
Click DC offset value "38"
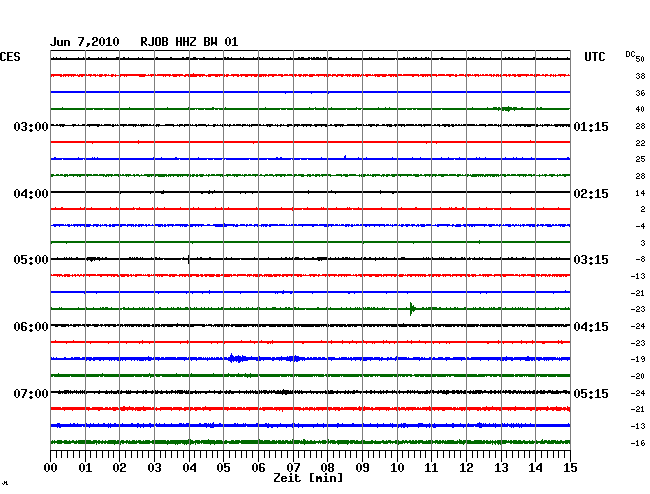click(640, 76)
